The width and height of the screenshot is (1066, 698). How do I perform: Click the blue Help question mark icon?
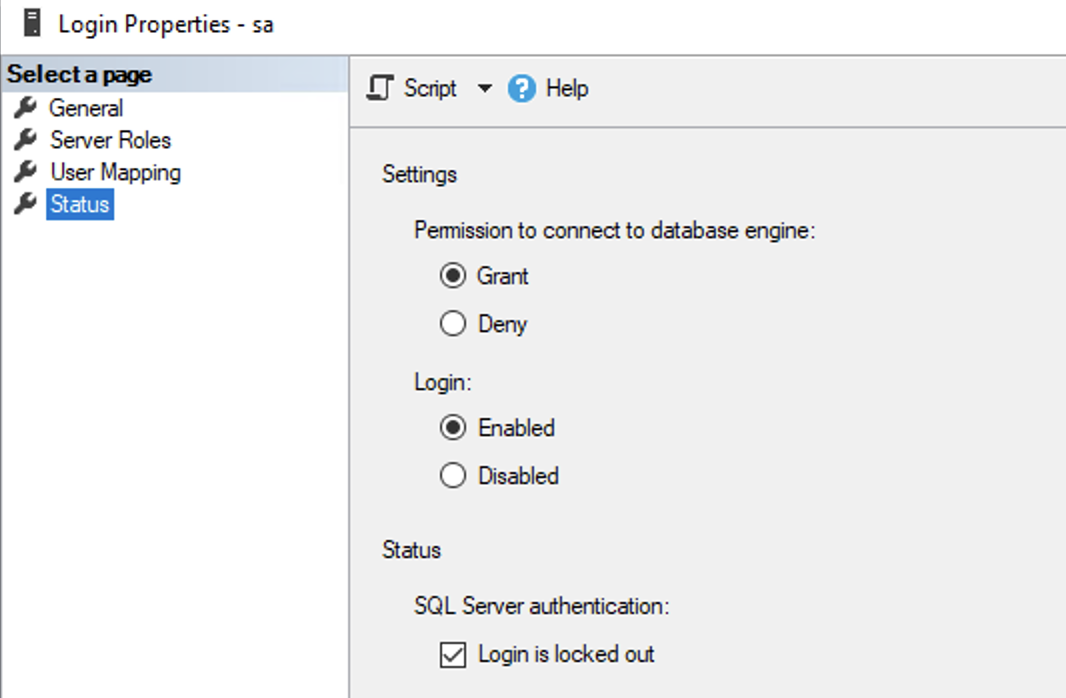521,89
